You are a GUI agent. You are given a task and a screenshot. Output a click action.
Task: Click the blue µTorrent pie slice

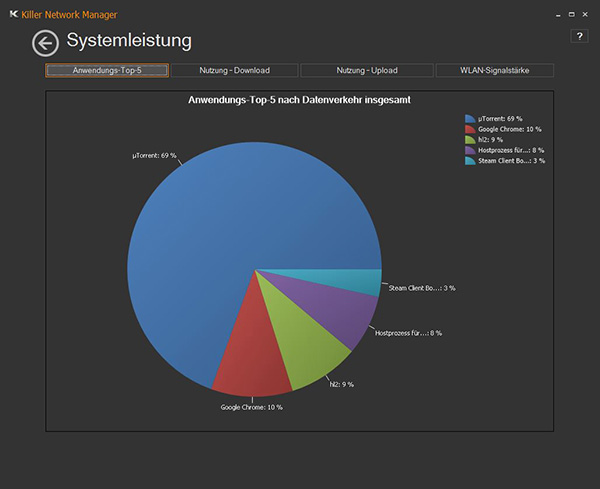pos(230,230)
